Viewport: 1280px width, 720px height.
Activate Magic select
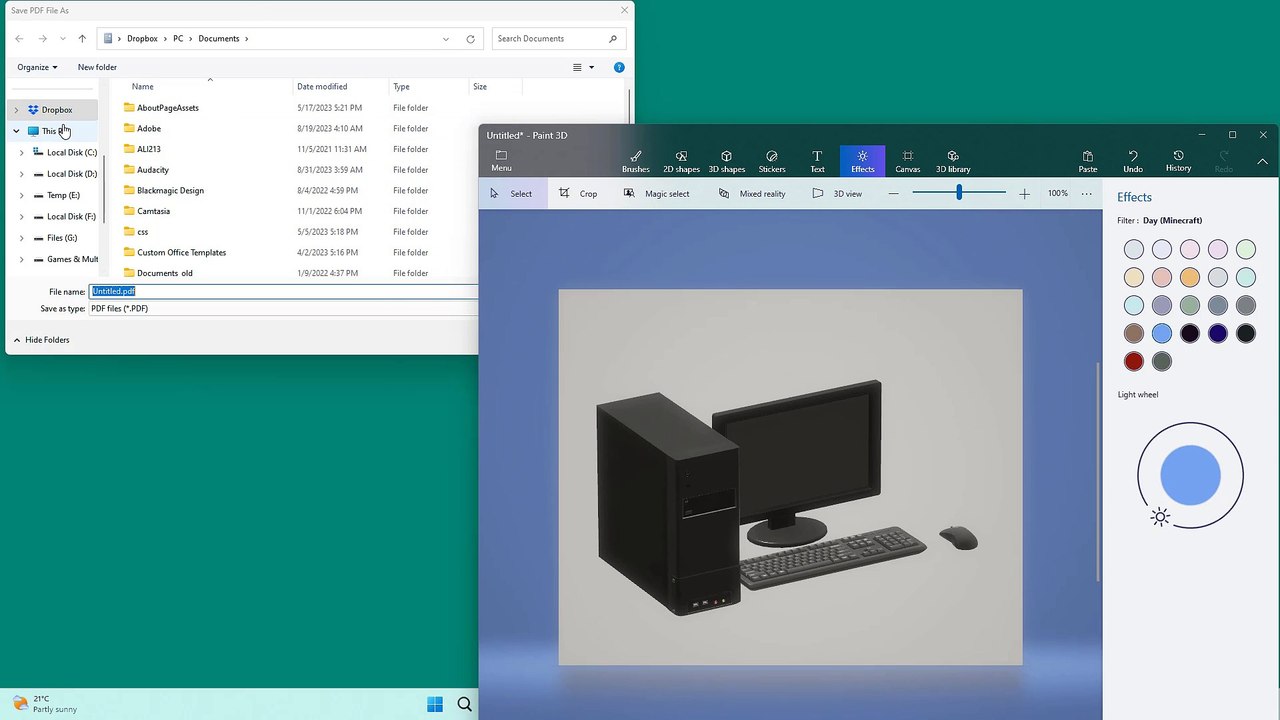click(x=656, y=193)
